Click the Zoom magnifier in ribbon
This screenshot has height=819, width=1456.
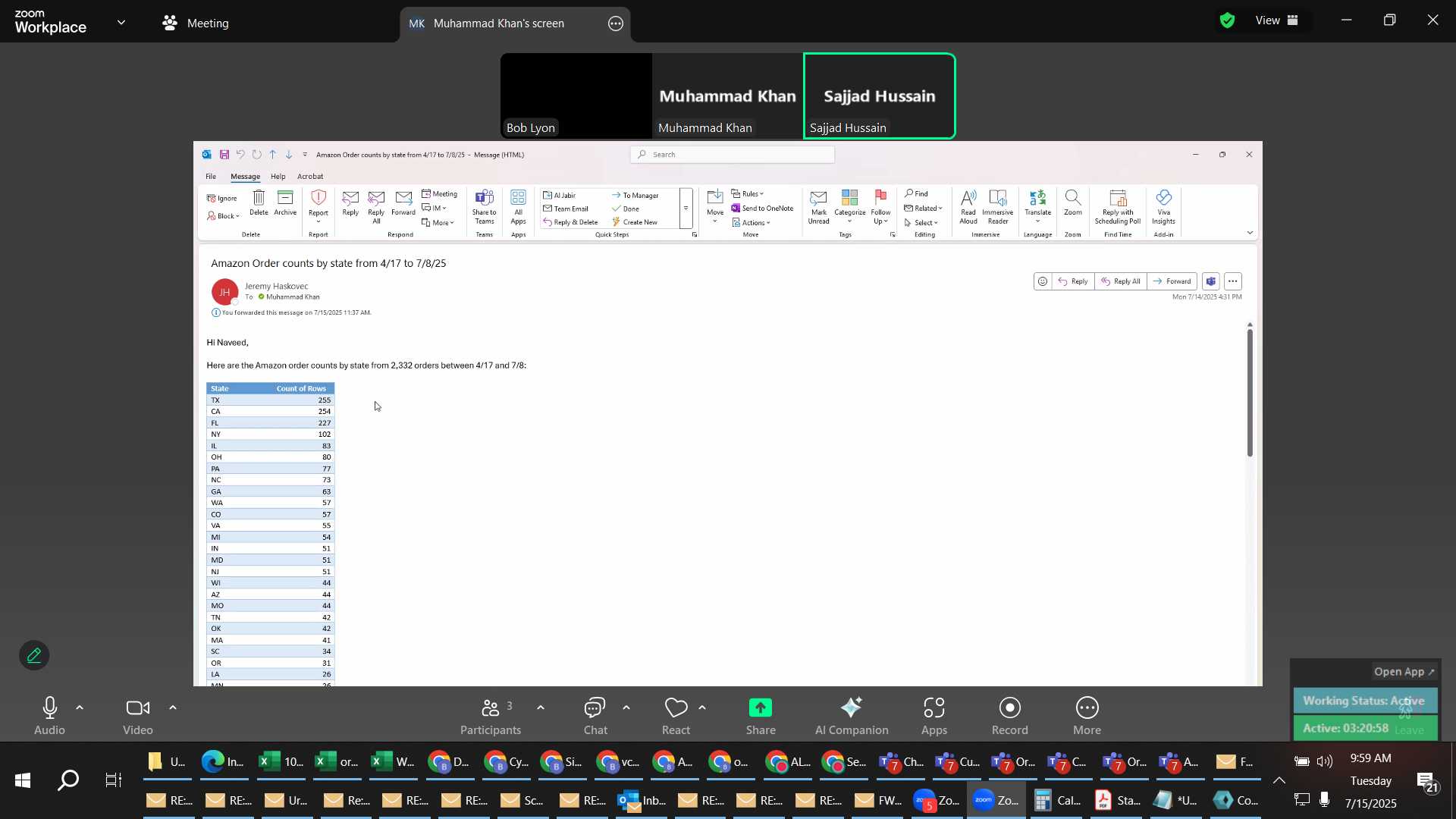point(1072,204)
